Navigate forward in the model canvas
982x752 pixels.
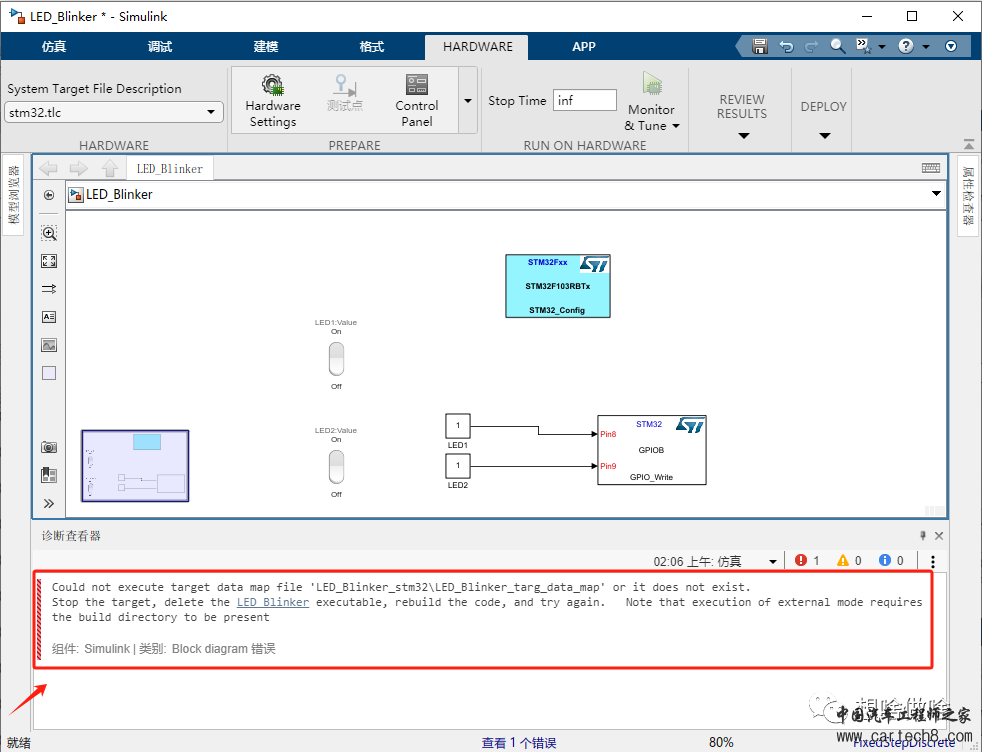[x=79, y=168]
